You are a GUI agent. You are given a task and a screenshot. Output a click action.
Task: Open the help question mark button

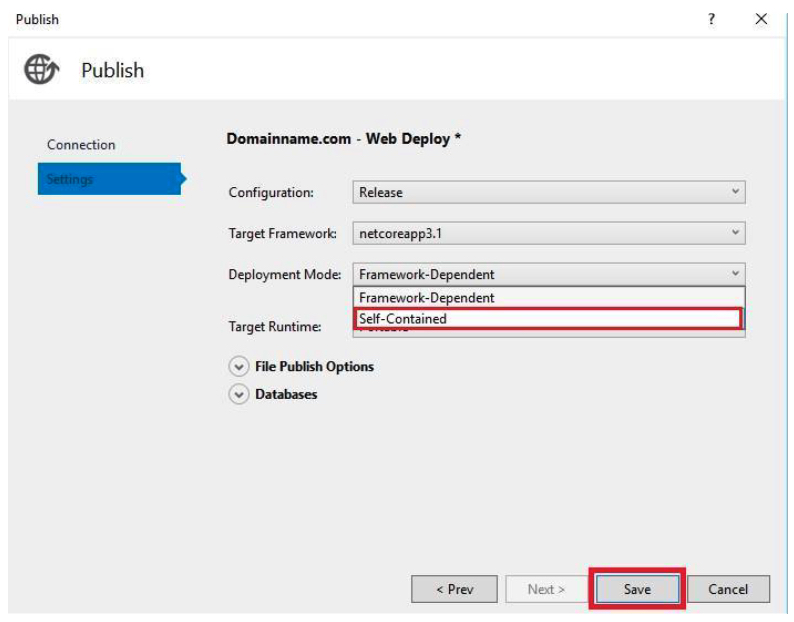pos(711,19)
